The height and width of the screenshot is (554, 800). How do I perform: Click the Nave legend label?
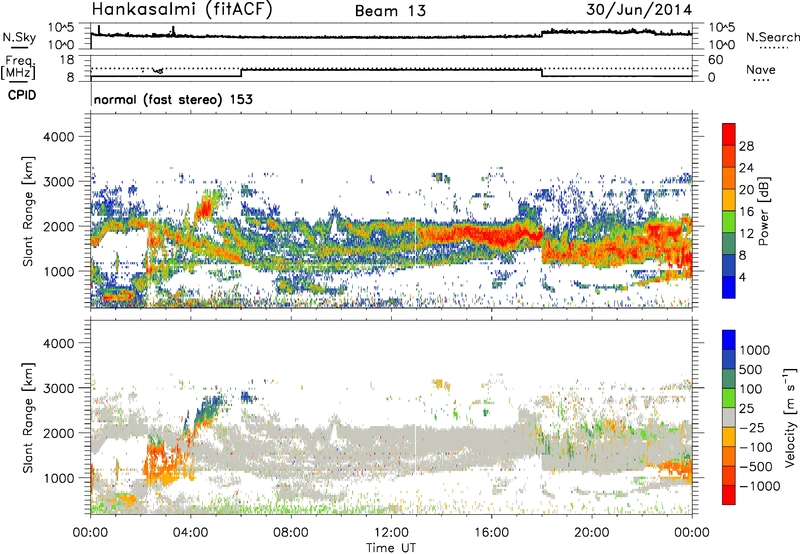point(761,69)
